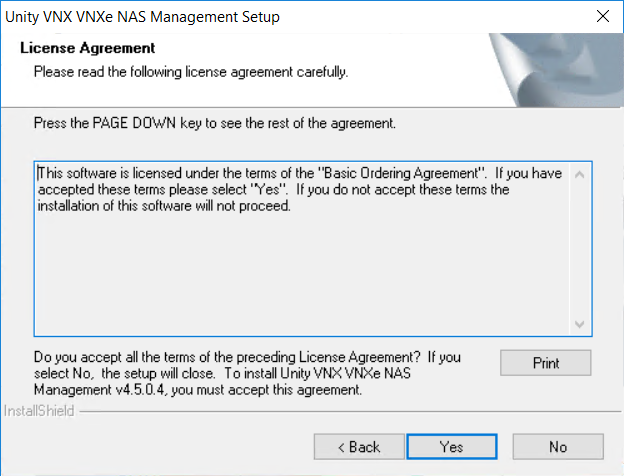Image resolution: width=624 pixels, height=476 pixels.
Task: Click the license scrollbar down arrow
Action: tap(580, 324)
